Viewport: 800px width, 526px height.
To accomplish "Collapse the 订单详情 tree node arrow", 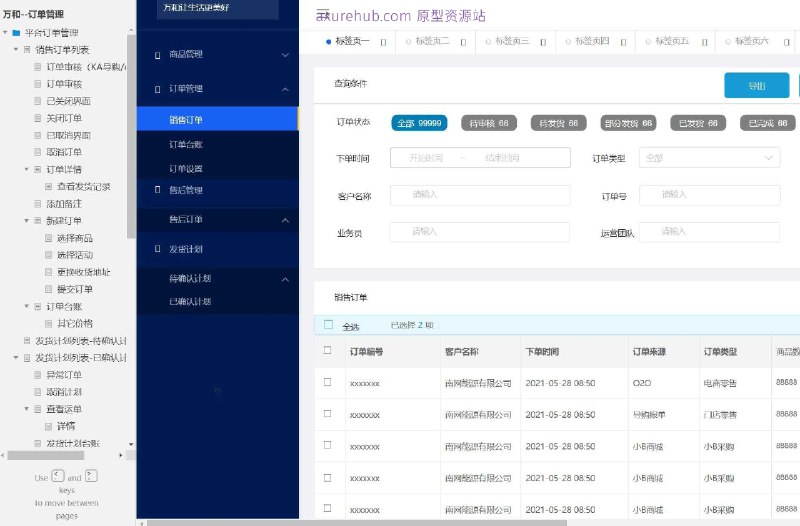I will coord(27,169).
